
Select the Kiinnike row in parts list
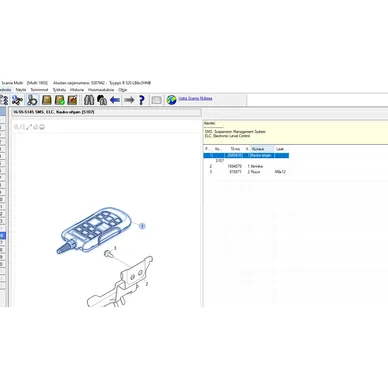click(x=246, y=166)
